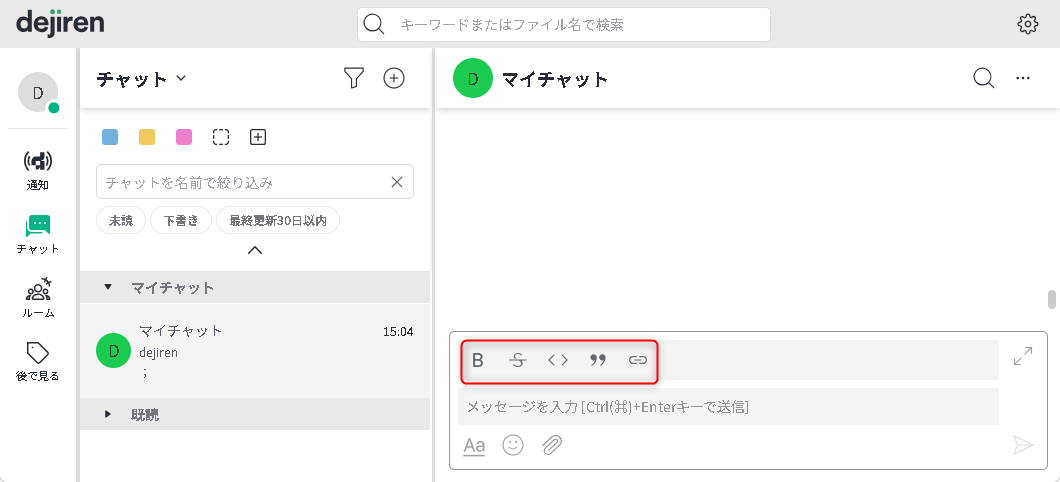Expand the message editor to full size
This screenshot has height=482, width=1060.
click(1023, 356)
